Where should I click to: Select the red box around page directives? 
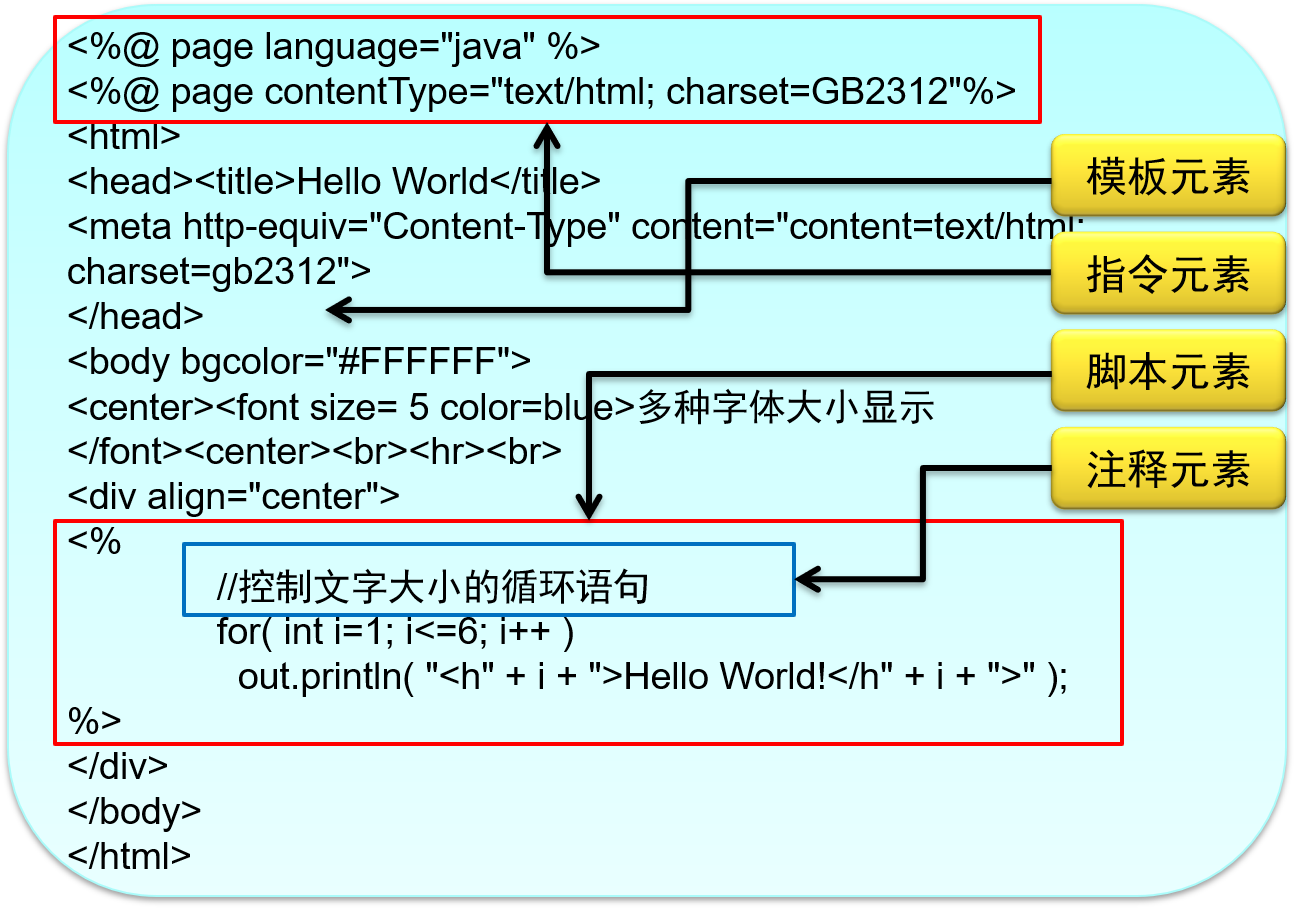coord(540,68)
